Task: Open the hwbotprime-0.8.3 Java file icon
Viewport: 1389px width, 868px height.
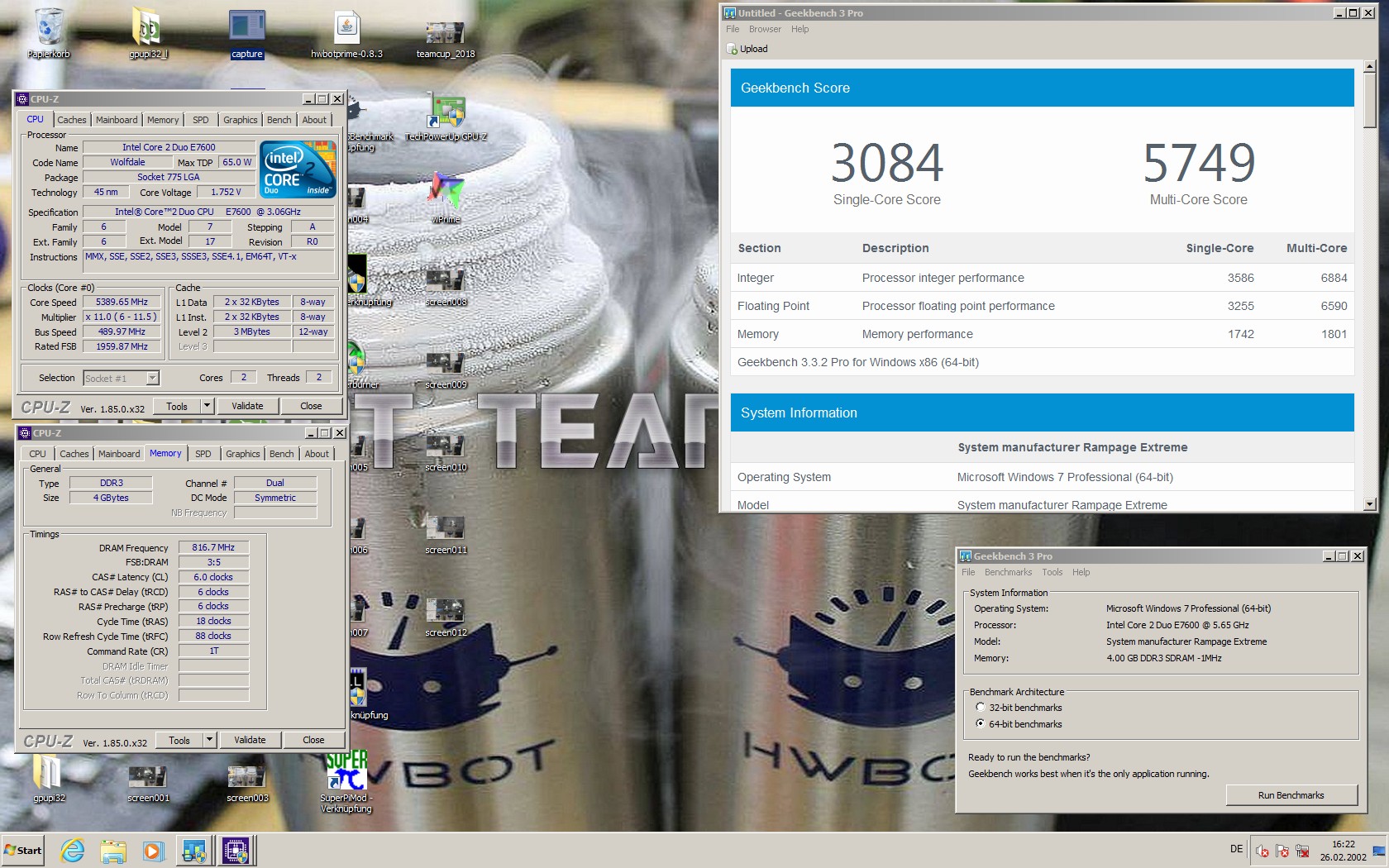Action: pos(346,33)
